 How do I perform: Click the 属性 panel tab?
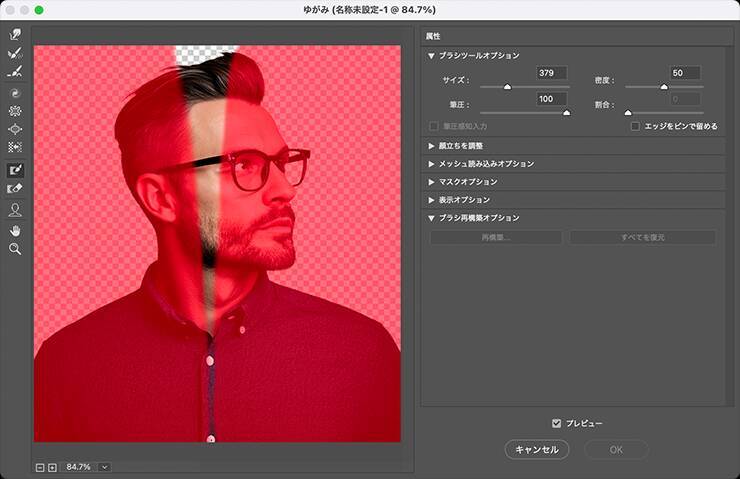[x=434, y=35]
